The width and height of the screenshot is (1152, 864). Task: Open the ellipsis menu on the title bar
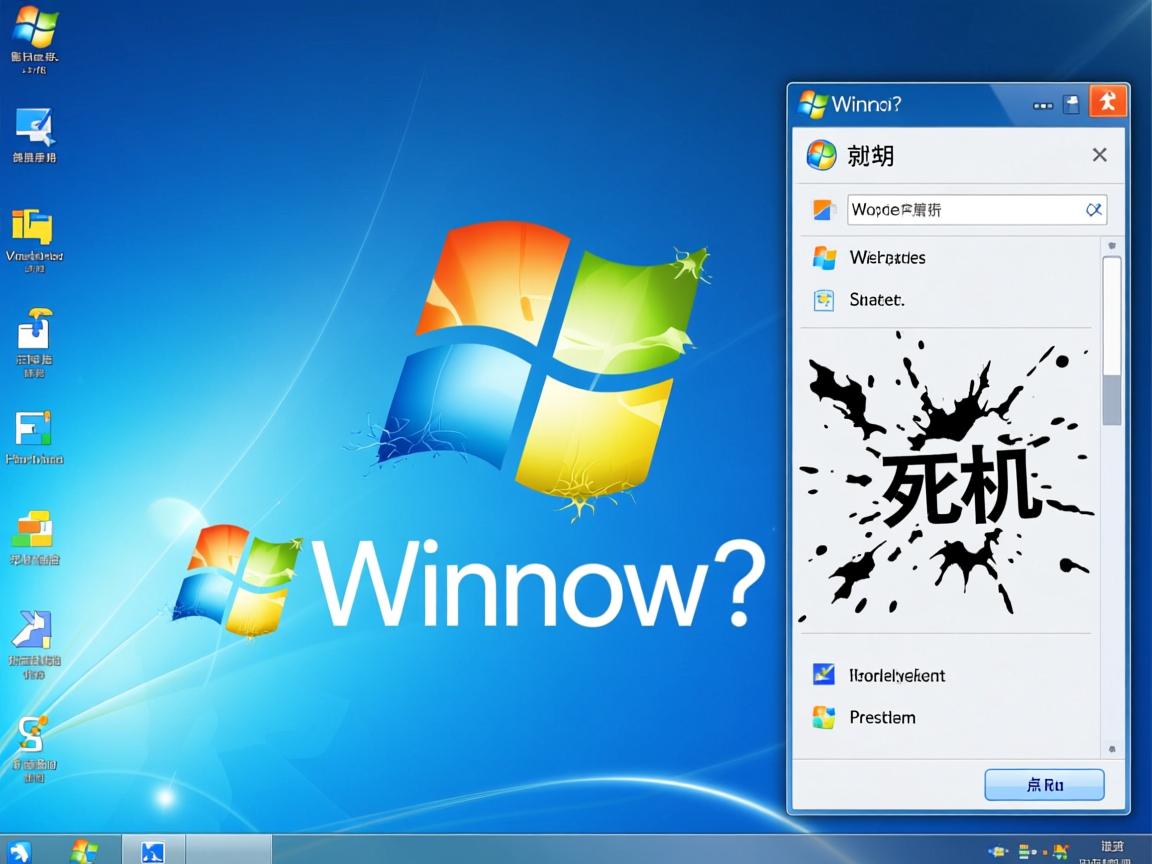[x=1042, y=105]
